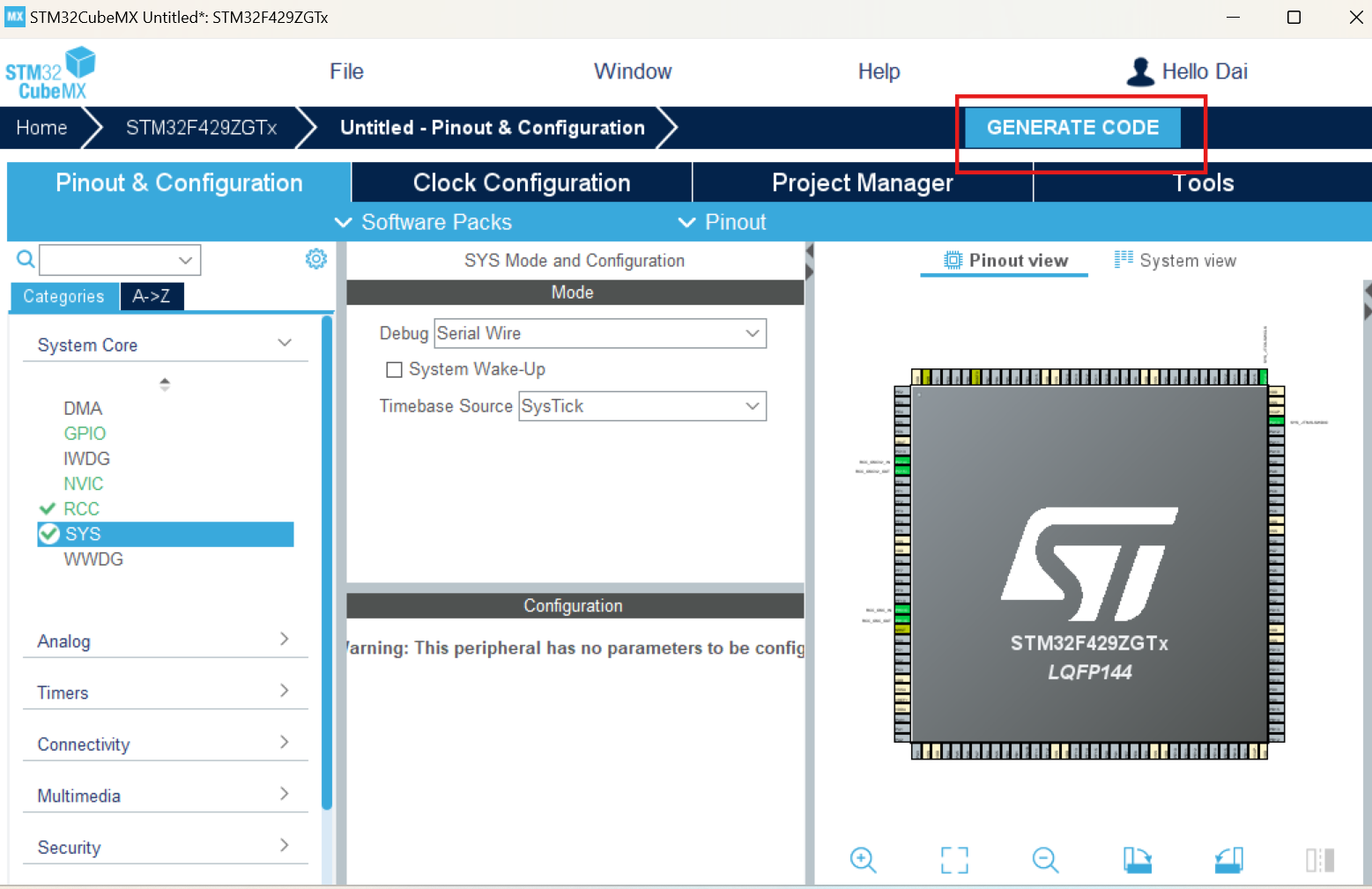Click the STM32CubeMX logo

tap(50, 73)
